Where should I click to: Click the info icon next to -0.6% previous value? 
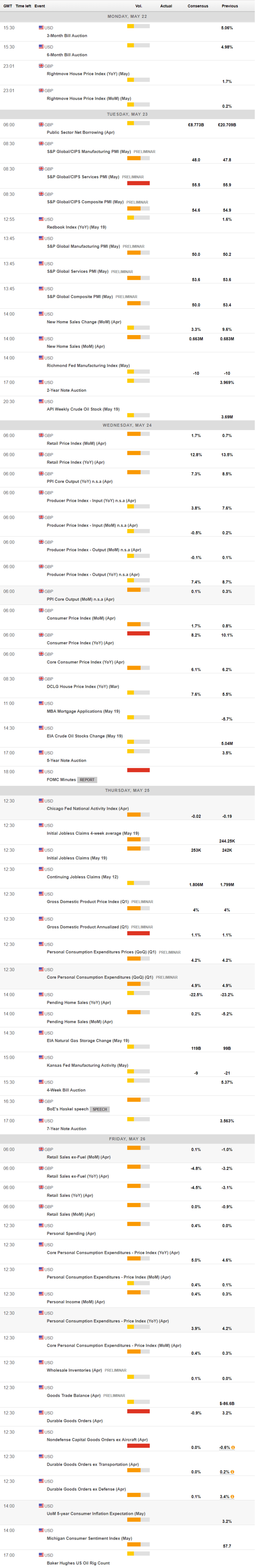[x=233, y=1447]
